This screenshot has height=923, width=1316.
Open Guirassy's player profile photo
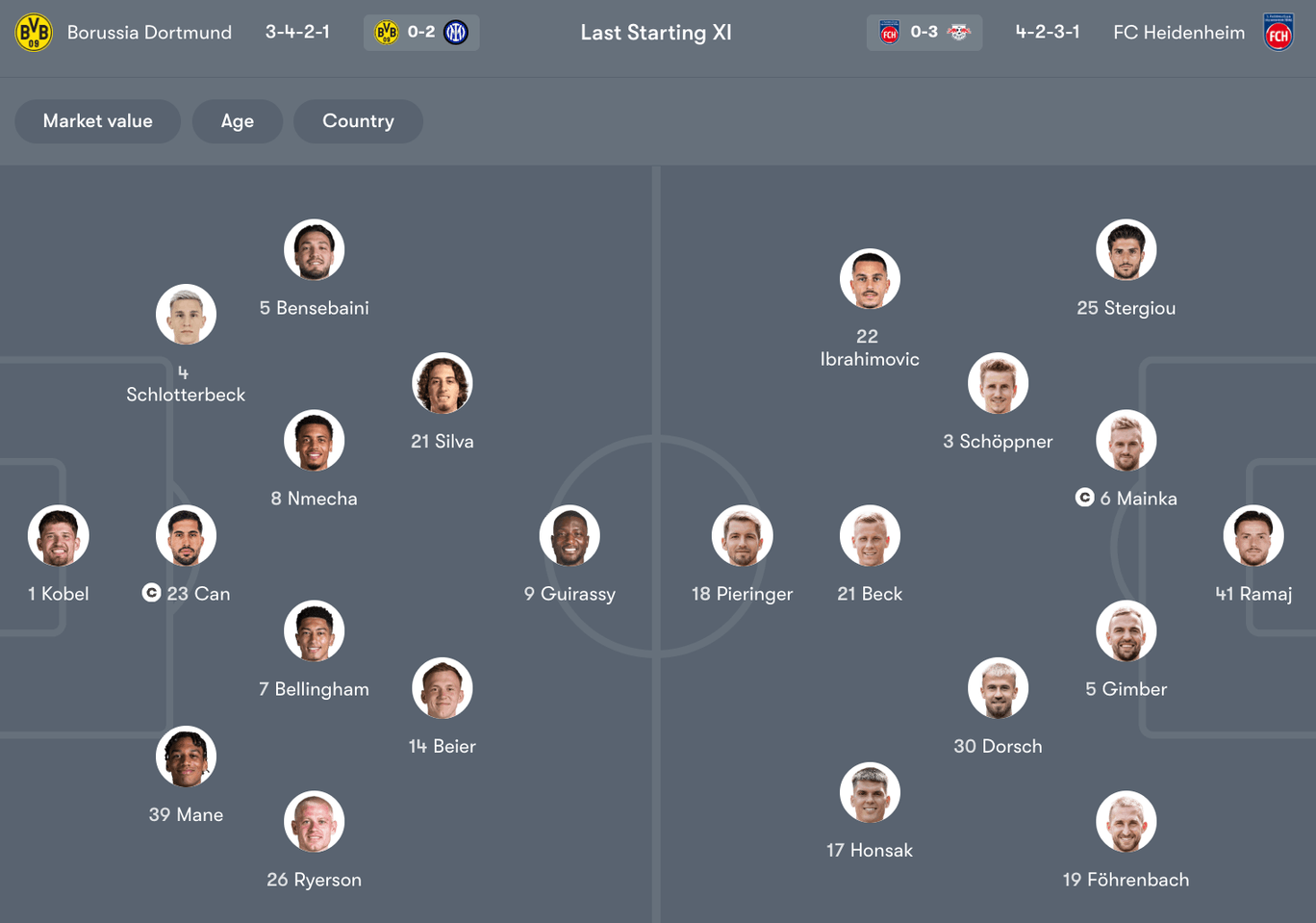click(x=569, y=535)
